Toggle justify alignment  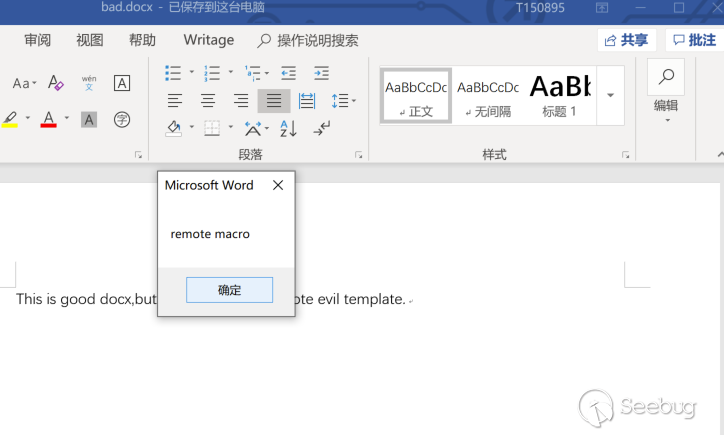tap(274, 100)
